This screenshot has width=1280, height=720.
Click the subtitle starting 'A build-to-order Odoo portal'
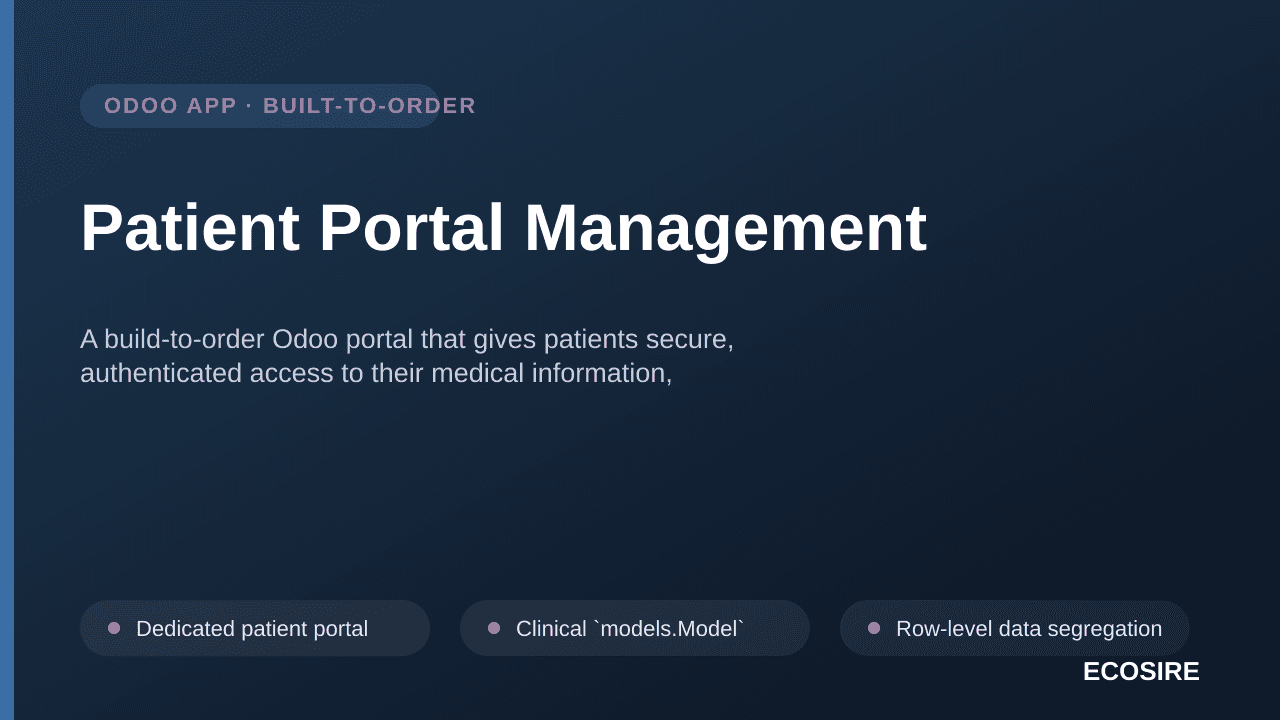407,356
